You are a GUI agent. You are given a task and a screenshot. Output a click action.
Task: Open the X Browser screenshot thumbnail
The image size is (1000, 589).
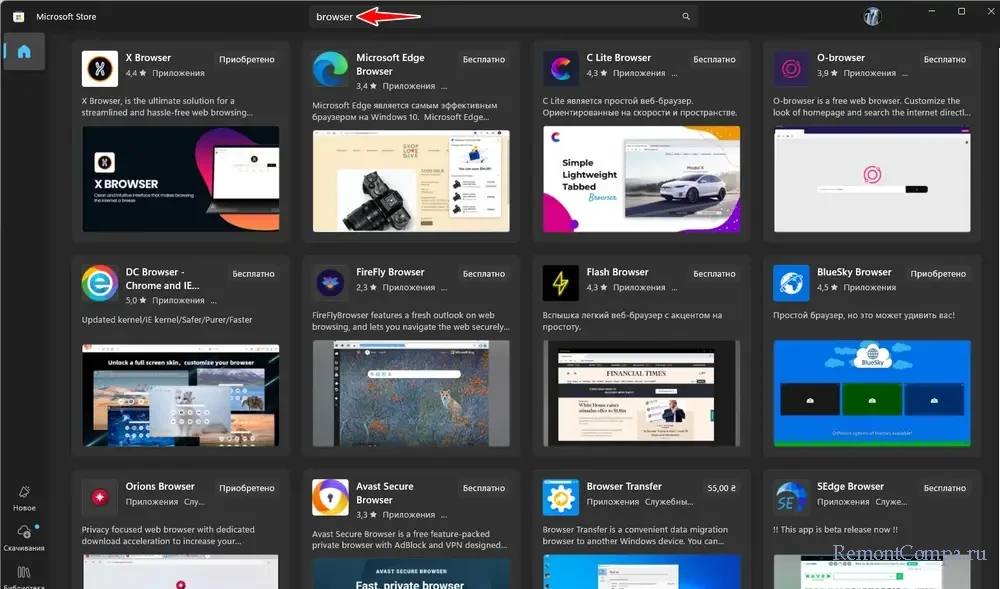click(x=180, y=179)
